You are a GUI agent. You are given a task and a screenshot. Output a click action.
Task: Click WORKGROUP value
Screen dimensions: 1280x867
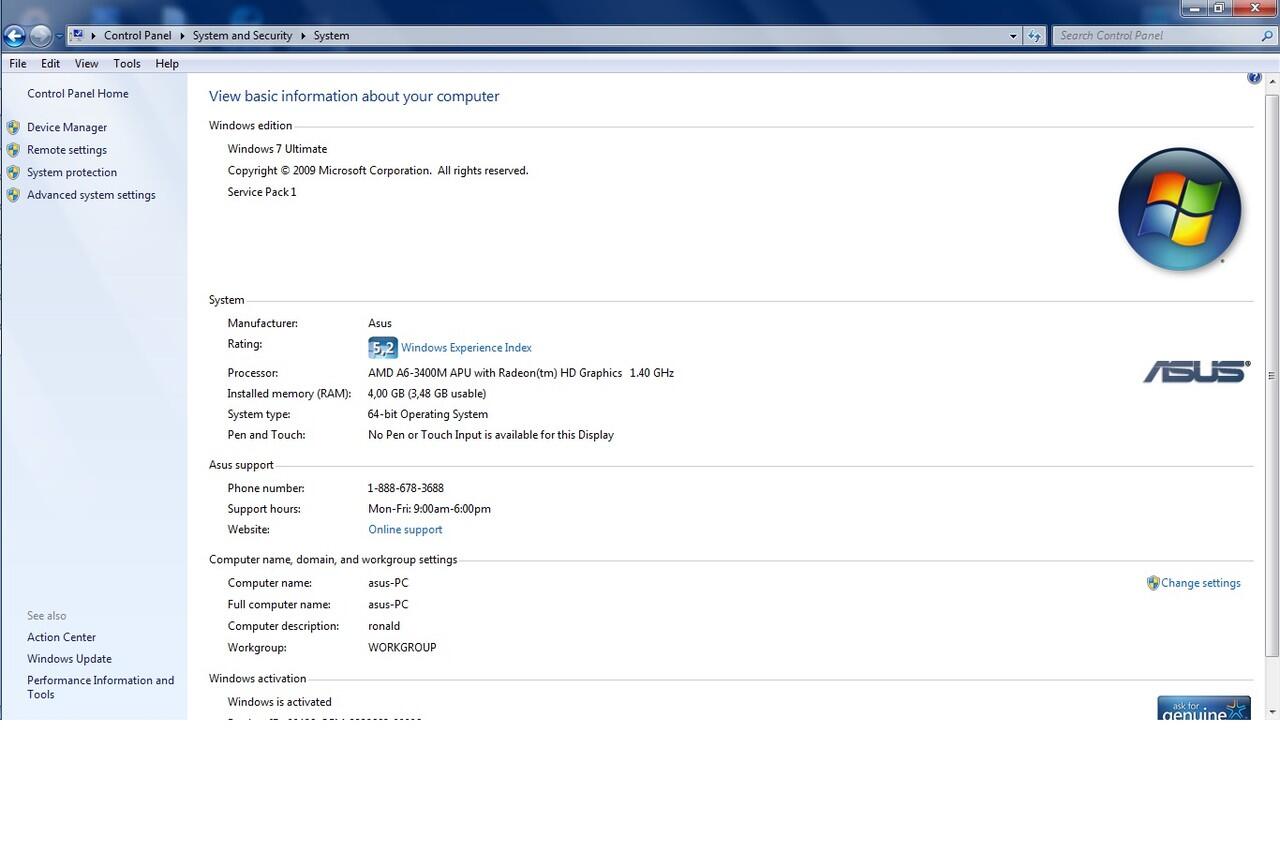pos(402,648)
